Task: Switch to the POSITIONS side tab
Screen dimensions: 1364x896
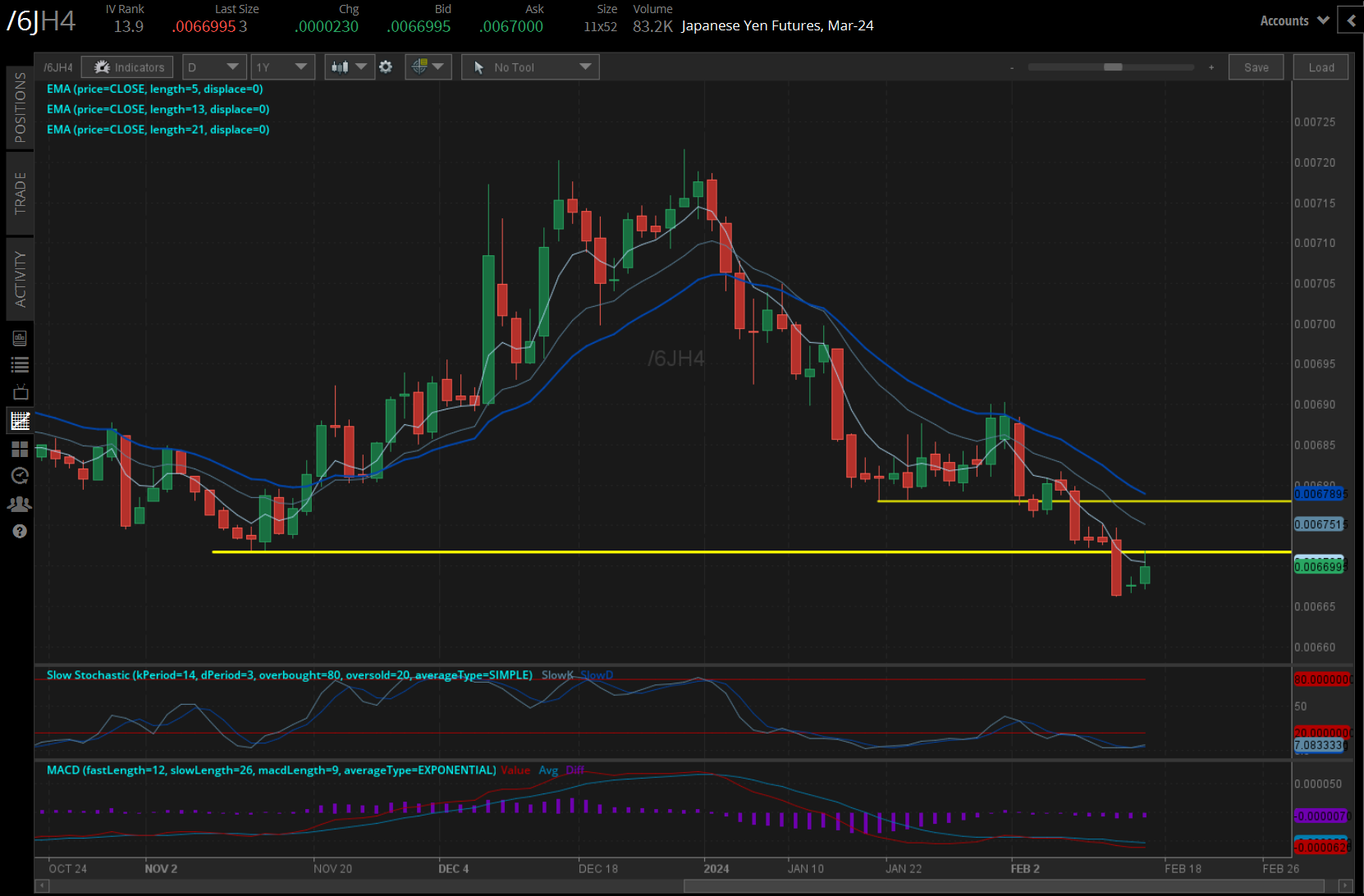Action: 20,107
